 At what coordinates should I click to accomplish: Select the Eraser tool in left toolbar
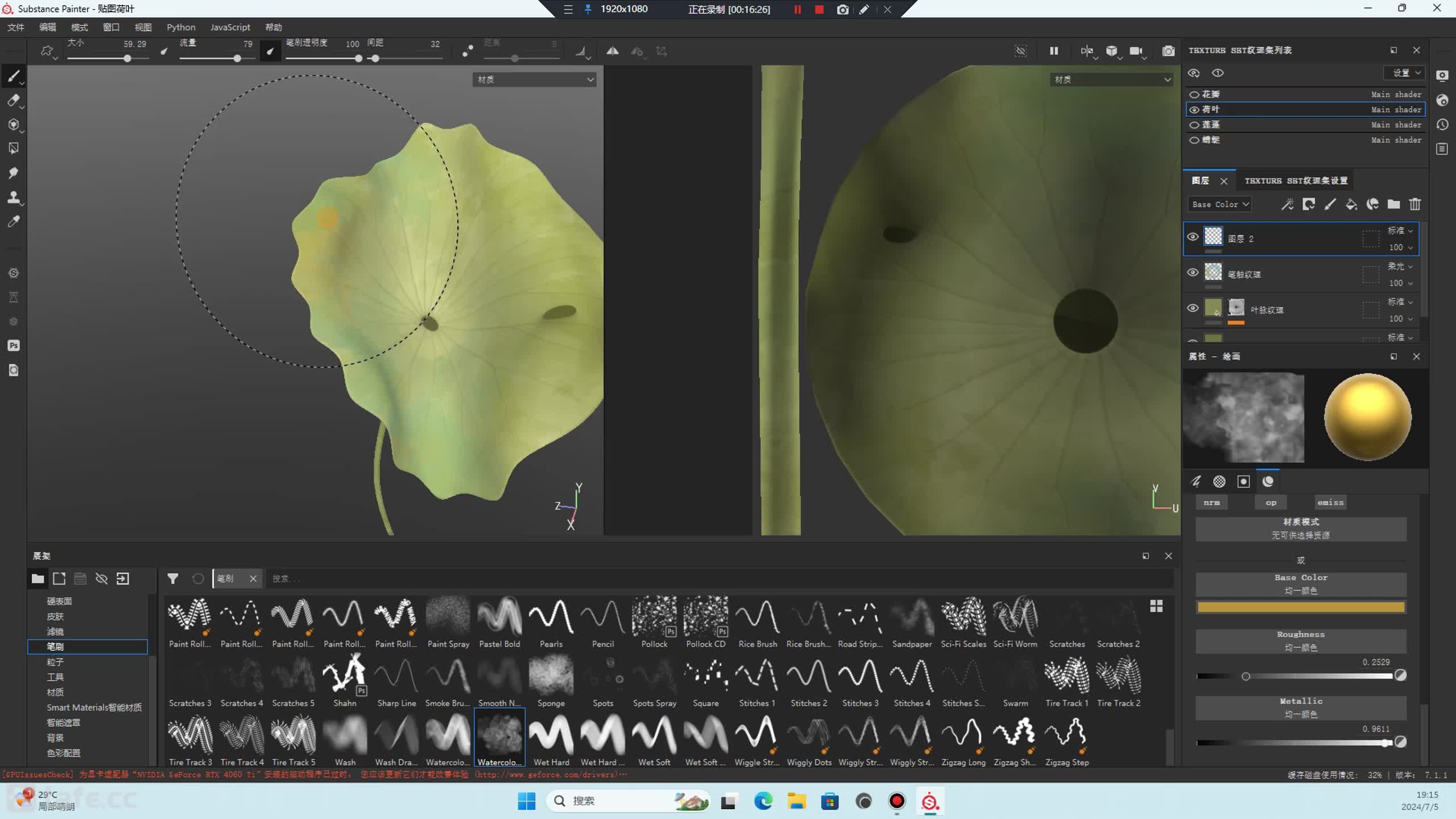[x=14, y=100]
